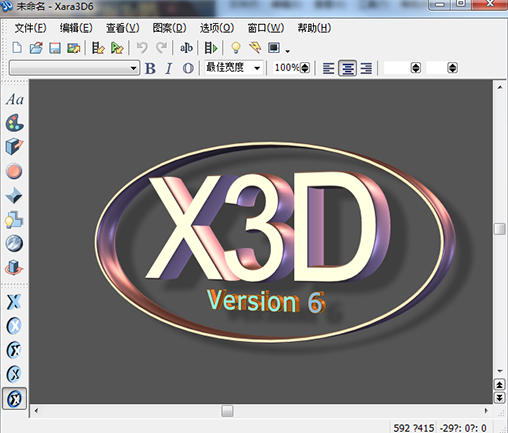This screenshot has height=433, width=508.
Task: Align text right
Action: [x=366, y=69]
